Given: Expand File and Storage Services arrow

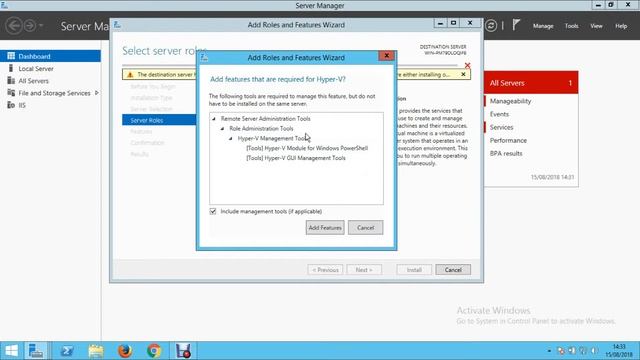Looking at the screenshot, I should pyautogui.click(x=97, y=93).
